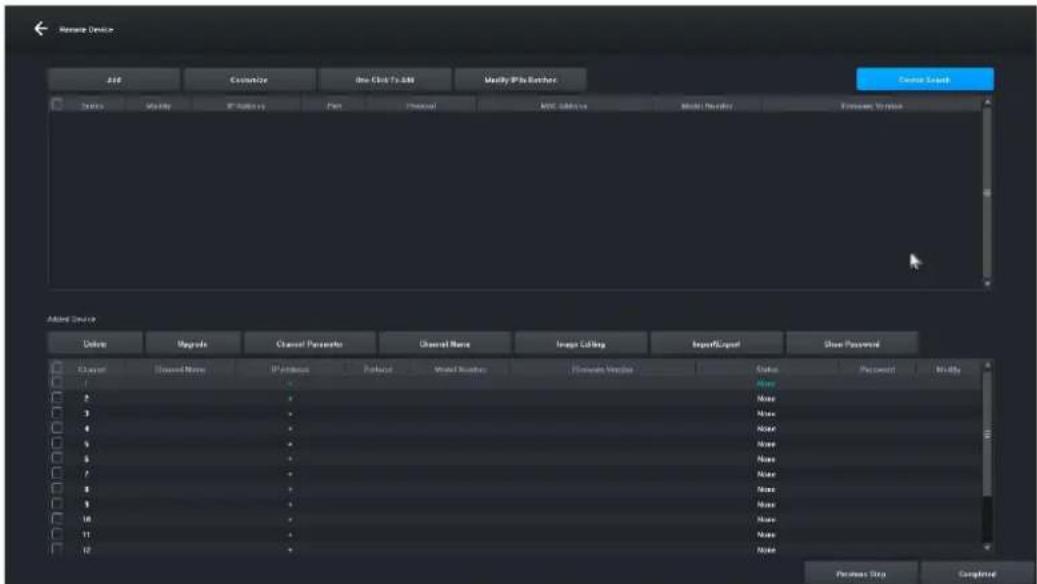The height and width of the screenshot is (584, 1037).
Task: Click Password column header
Action: (878, 370)
